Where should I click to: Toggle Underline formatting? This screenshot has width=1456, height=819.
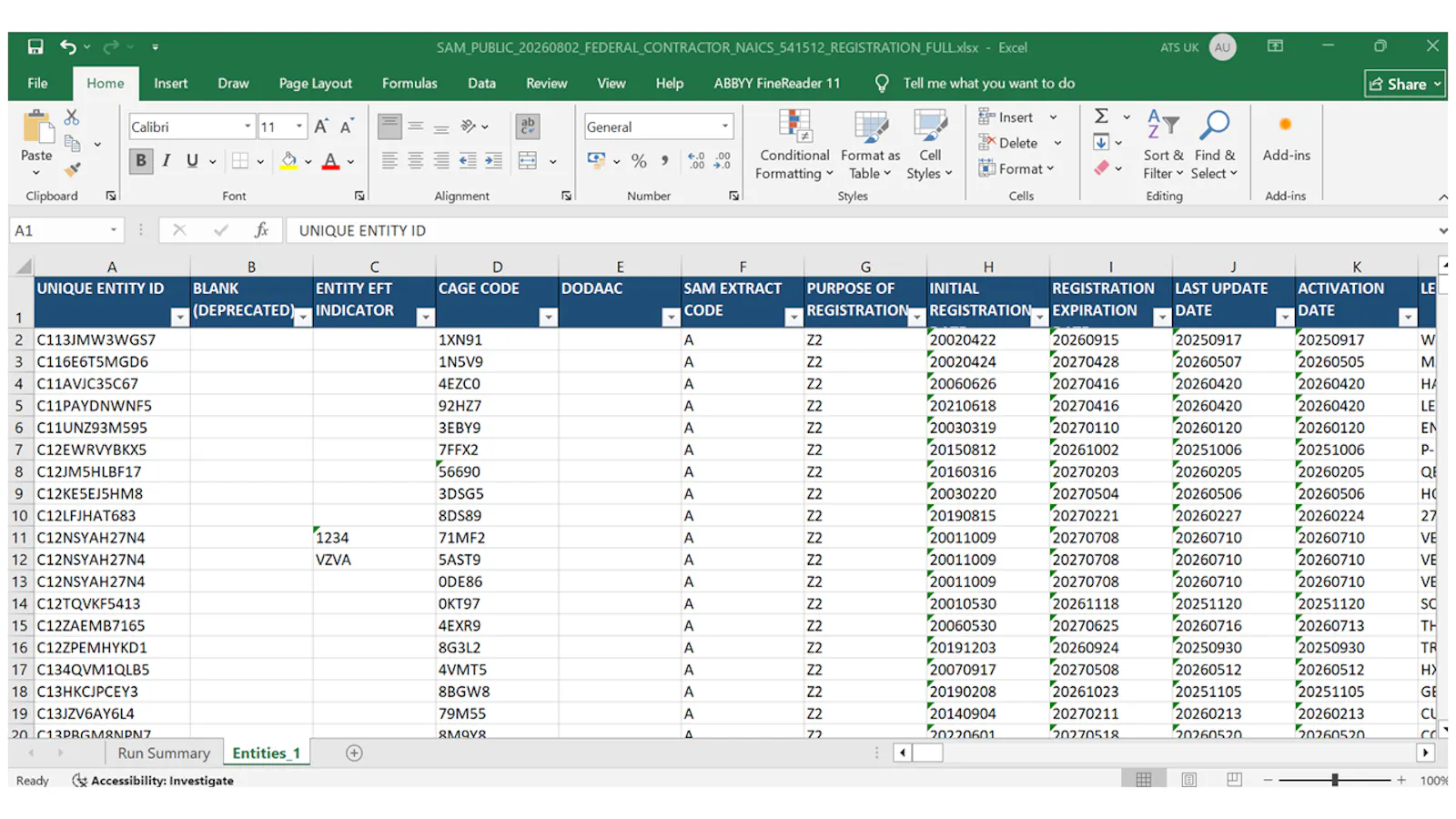192,161
